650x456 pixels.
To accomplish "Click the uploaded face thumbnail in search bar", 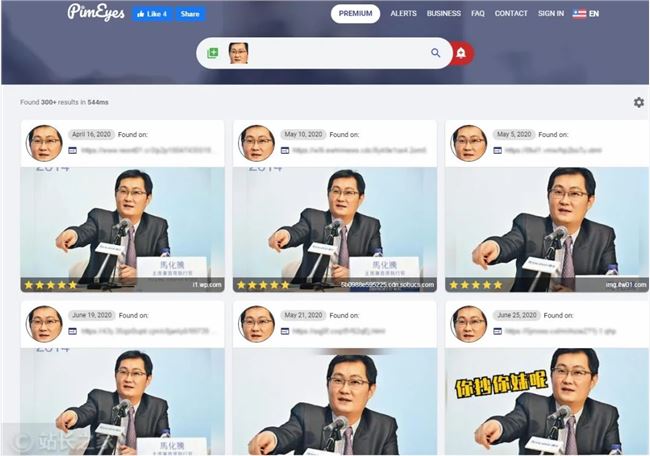I will coord(239,53).
